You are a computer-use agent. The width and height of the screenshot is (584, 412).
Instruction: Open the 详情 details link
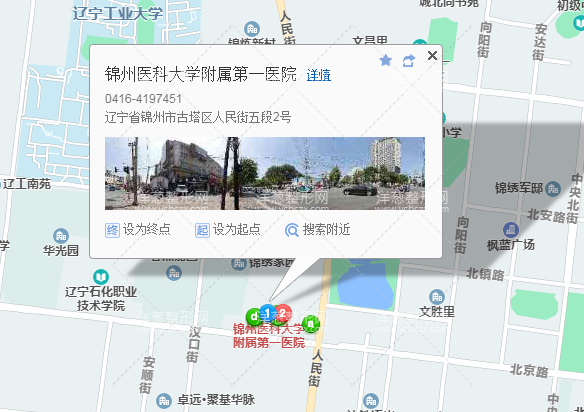pyautogui.click(x=318, y=75)
